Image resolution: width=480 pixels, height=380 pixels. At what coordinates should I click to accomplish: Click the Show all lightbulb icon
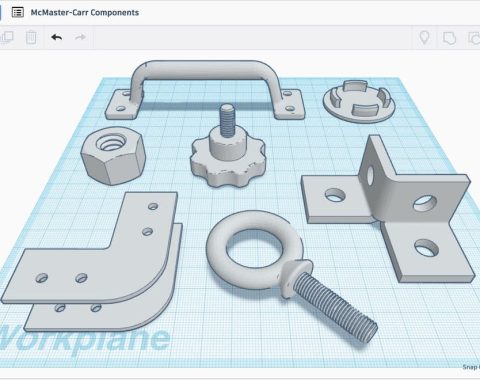tap(424, 38)
